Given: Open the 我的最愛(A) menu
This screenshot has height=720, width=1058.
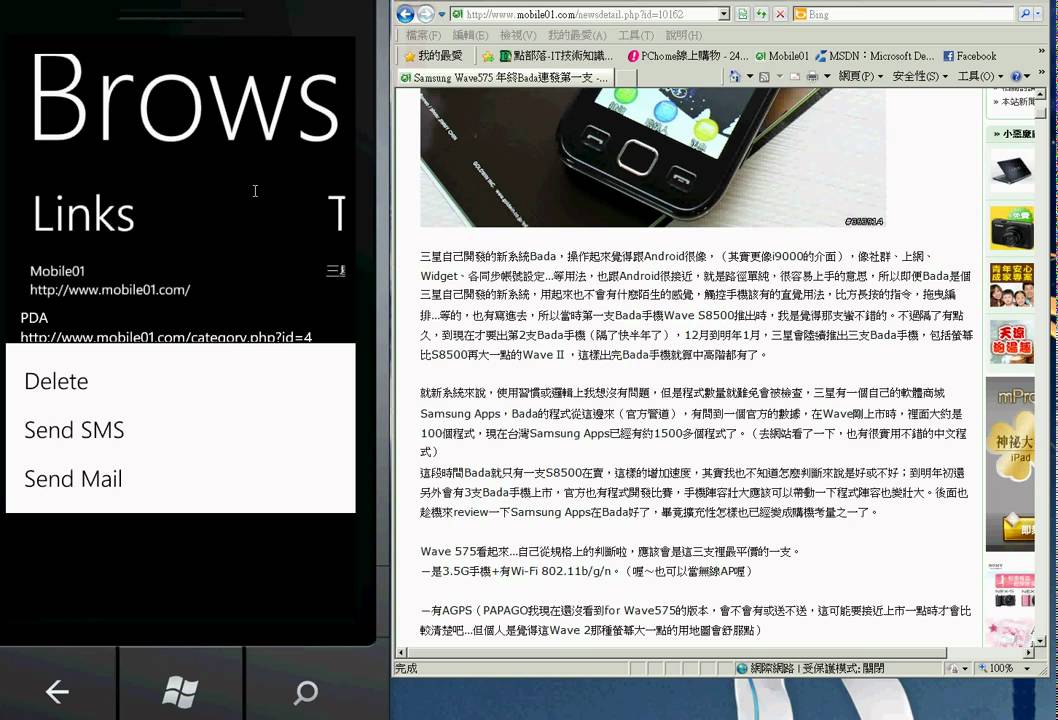Looking at the screenshot, I should pos(577,35).
